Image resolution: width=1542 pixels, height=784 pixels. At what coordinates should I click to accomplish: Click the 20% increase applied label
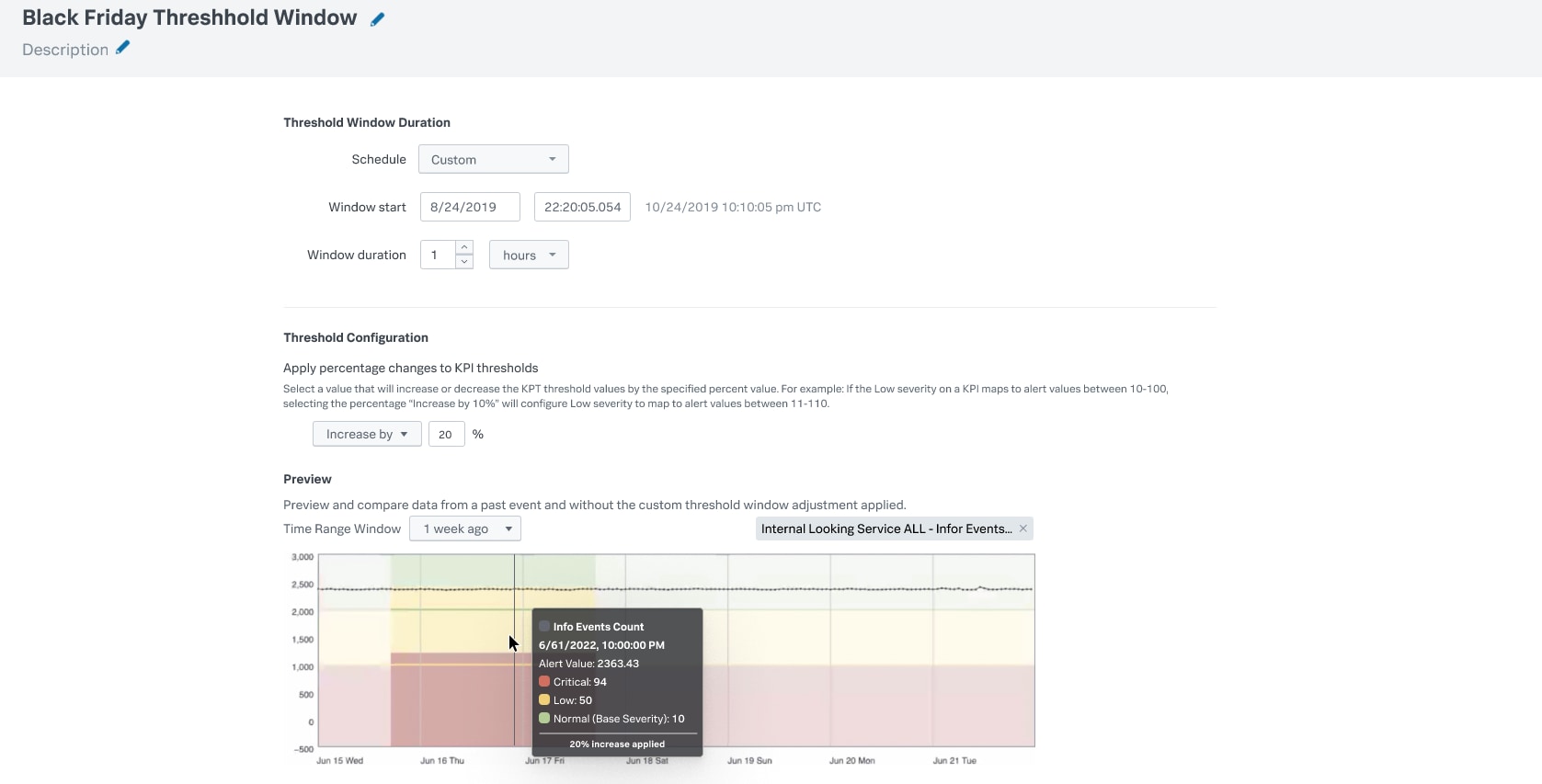[617, 744]
